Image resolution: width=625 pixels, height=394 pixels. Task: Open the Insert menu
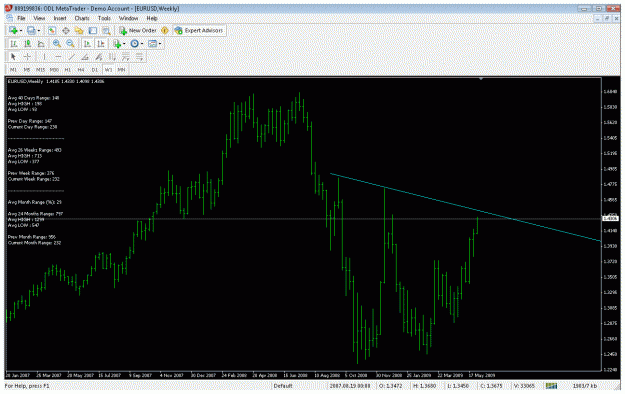click(x=60, y=18)
